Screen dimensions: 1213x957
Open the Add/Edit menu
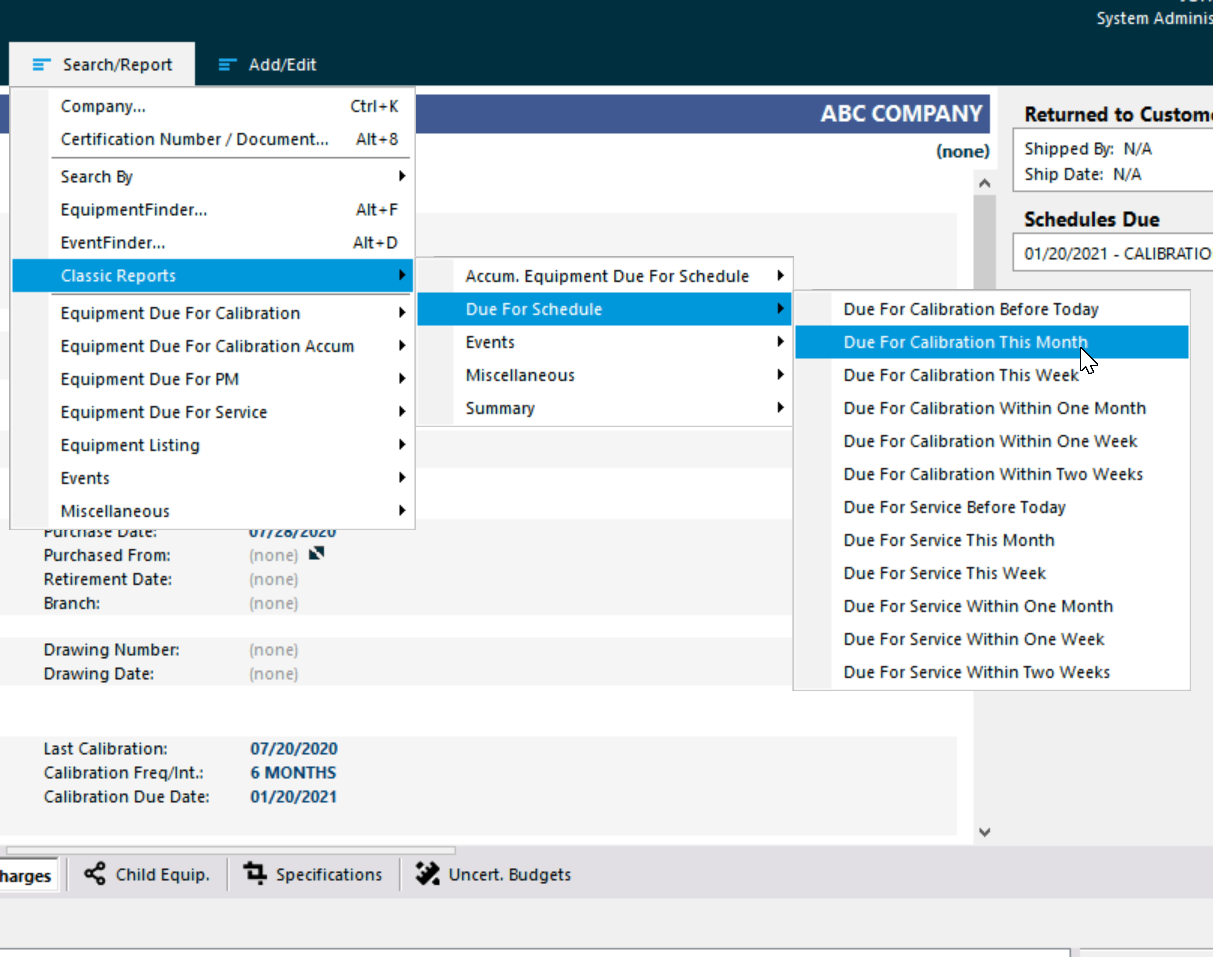[x=267, y=65]
